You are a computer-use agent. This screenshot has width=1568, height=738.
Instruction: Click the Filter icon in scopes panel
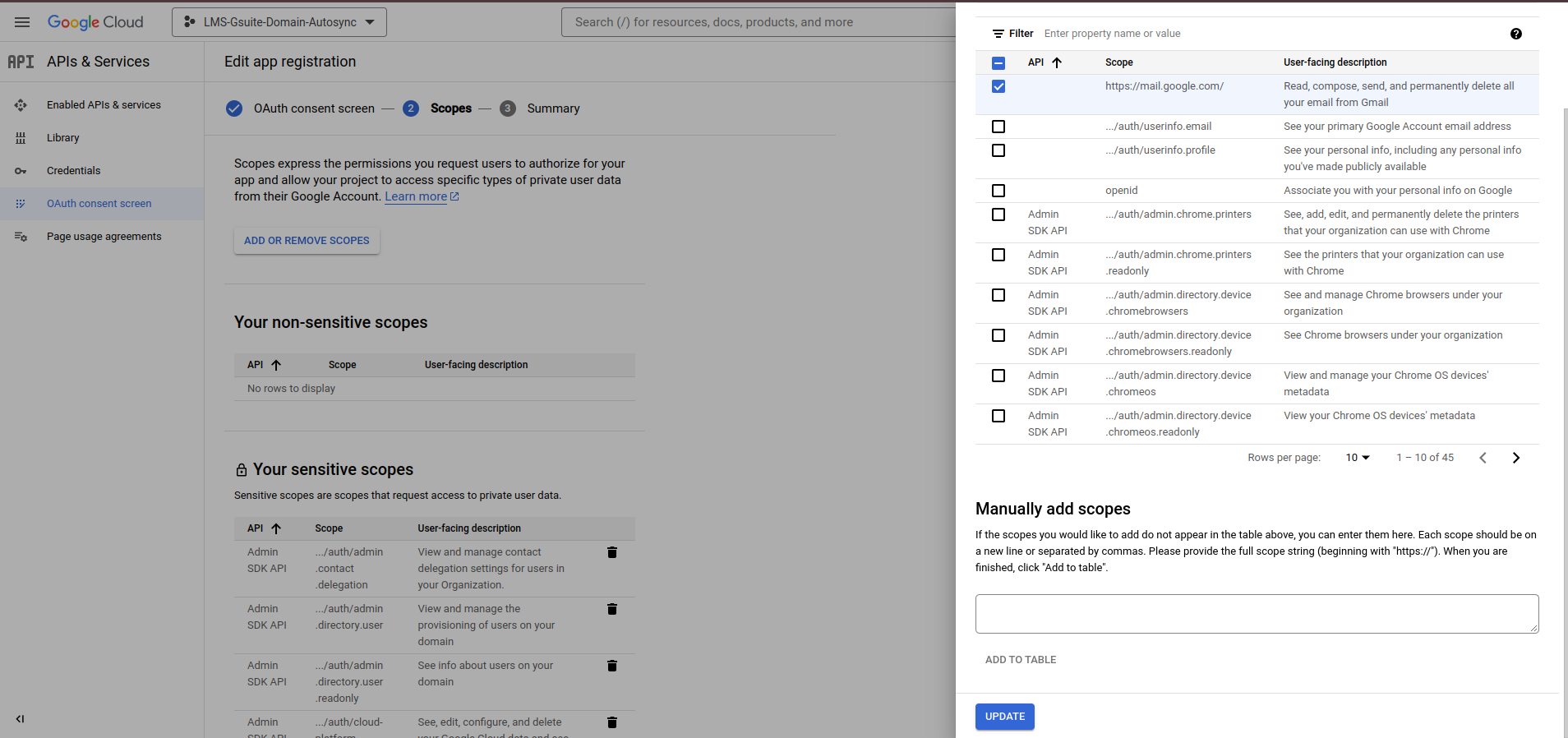998,34
